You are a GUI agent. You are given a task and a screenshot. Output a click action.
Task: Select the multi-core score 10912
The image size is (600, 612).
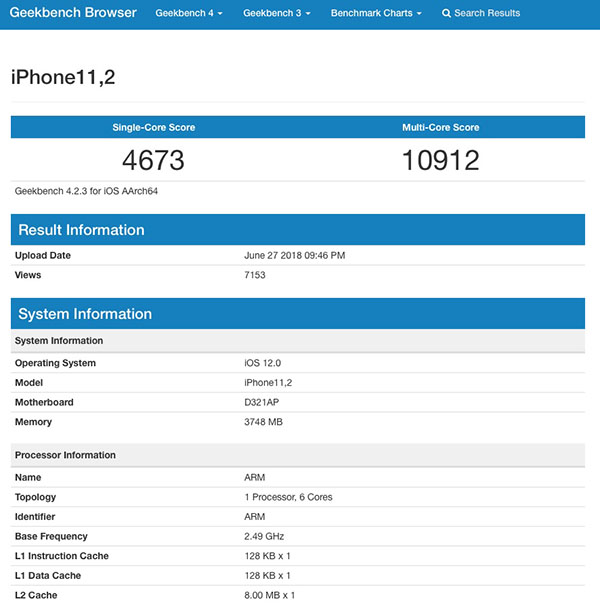click(441, 160)
